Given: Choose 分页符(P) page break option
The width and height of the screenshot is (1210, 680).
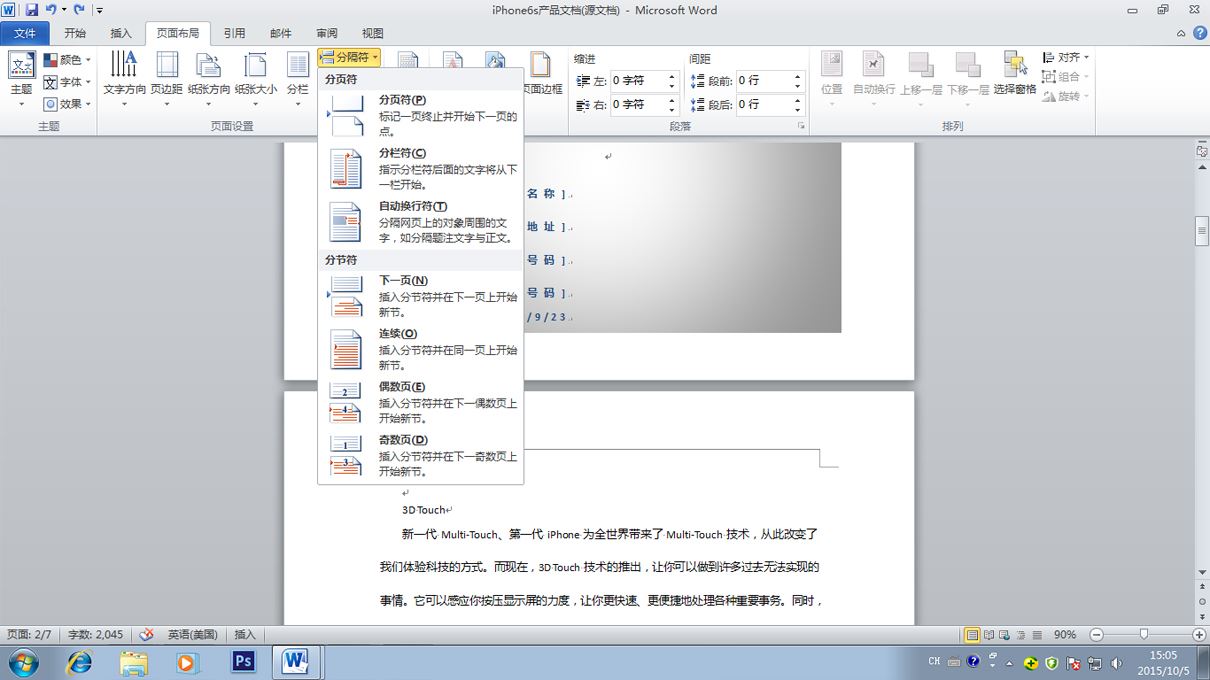Looking at the screenshot, I should tap(421, 115).
